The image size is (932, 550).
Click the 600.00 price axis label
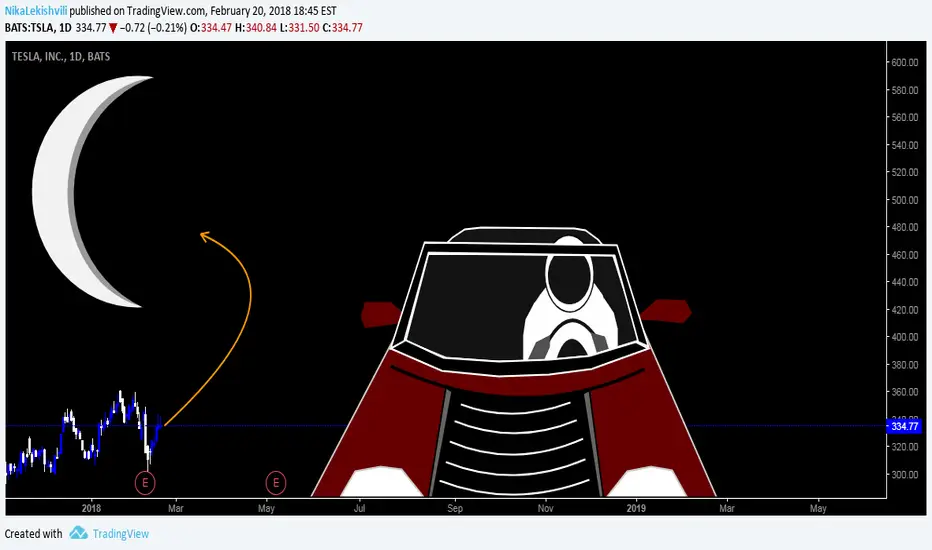point(905,62)
